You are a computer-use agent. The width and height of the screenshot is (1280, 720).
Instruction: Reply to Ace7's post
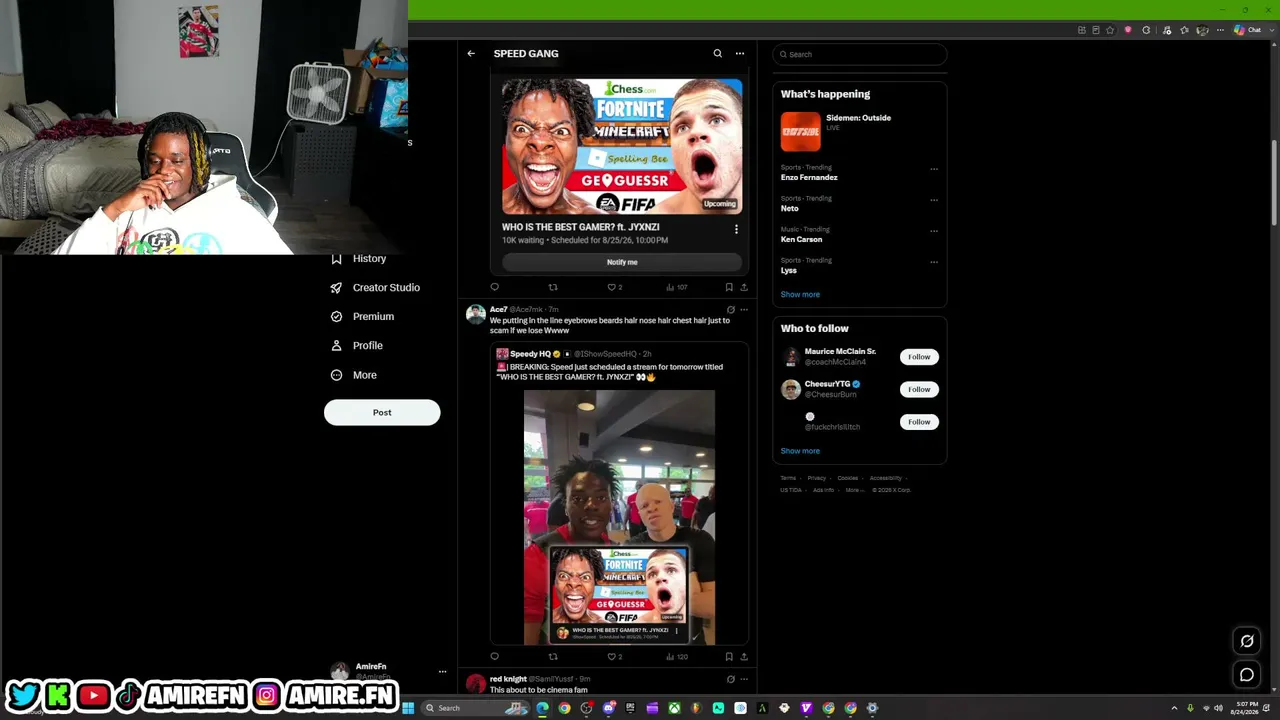[494, 657]
